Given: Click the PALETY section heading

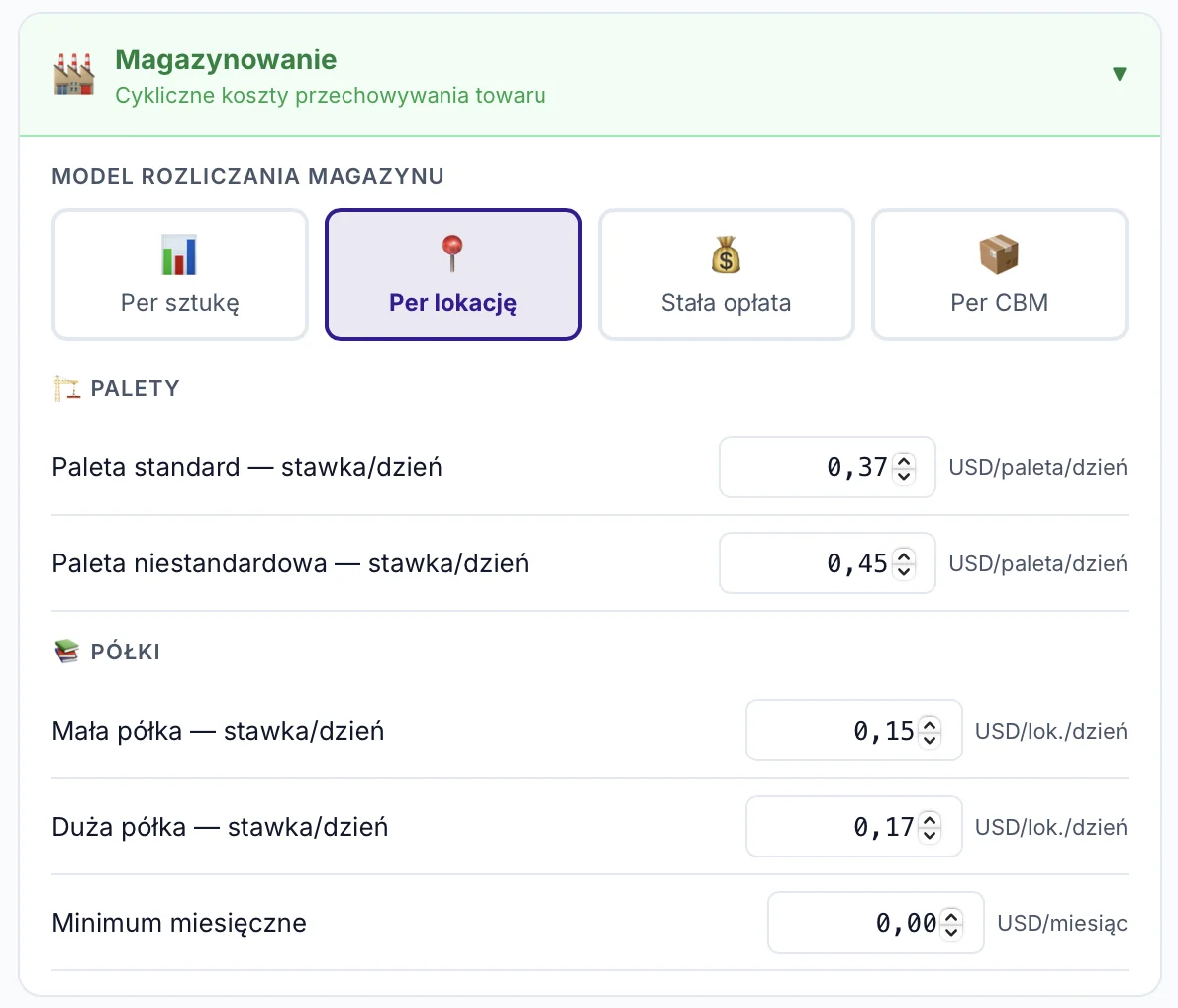Looking at the screenshot, I should tap(136, 388).
